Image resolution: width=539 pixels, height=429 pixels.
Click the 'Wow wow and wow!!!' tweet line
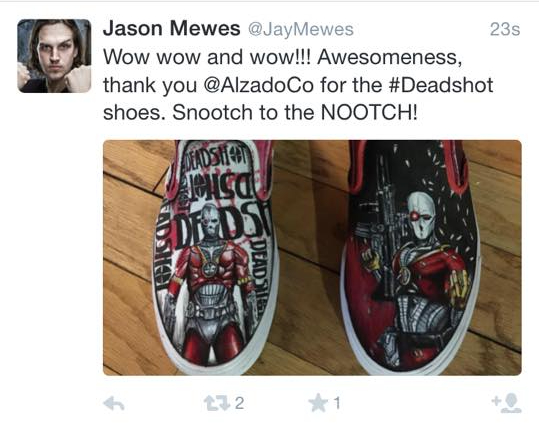click(207, 57)
